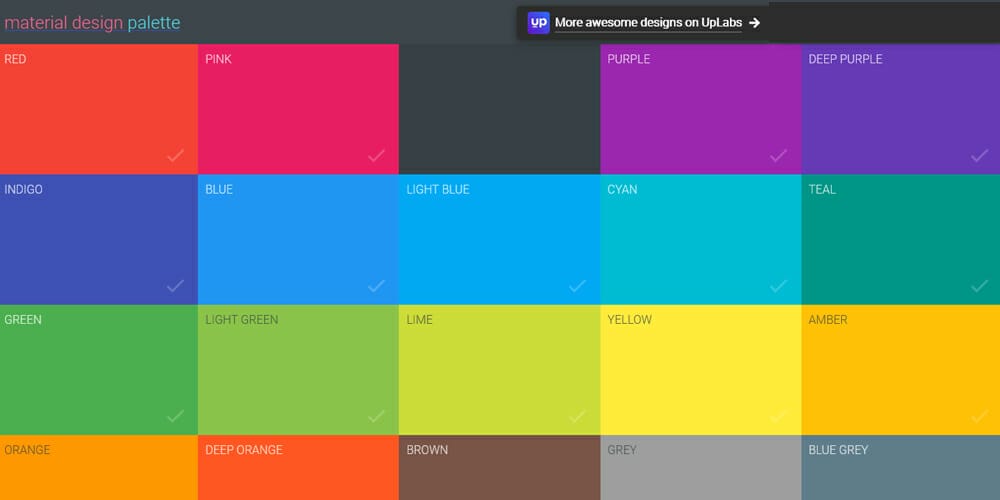Click the 'material design palette' site title
This screenshot has width=1000, height=500.
[x=92, y=23]
